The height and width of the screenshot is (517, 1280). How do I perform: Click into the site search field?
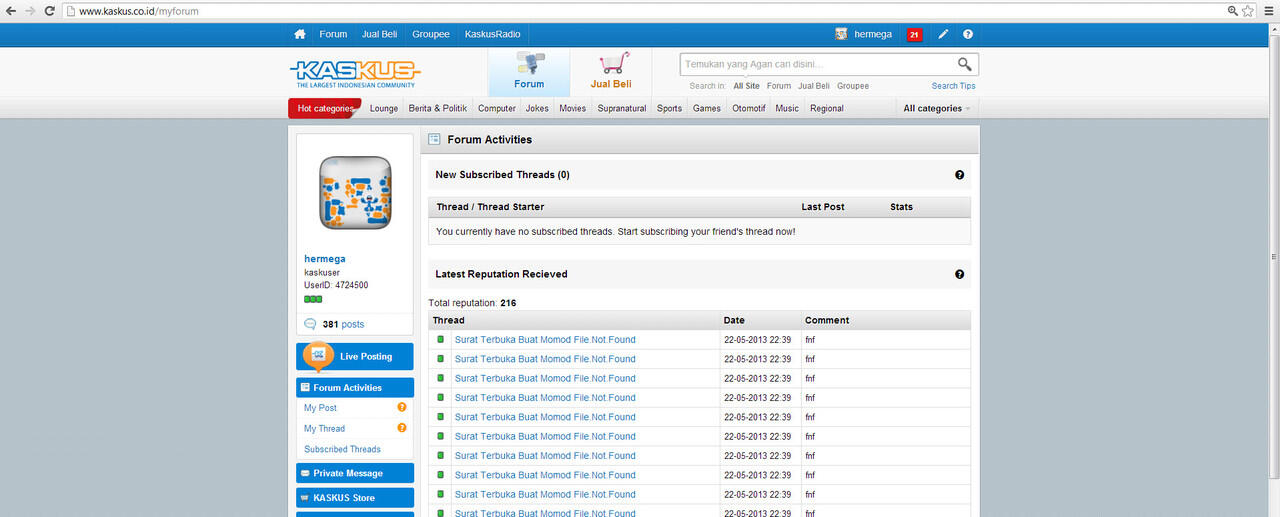(x=816, y=64)
